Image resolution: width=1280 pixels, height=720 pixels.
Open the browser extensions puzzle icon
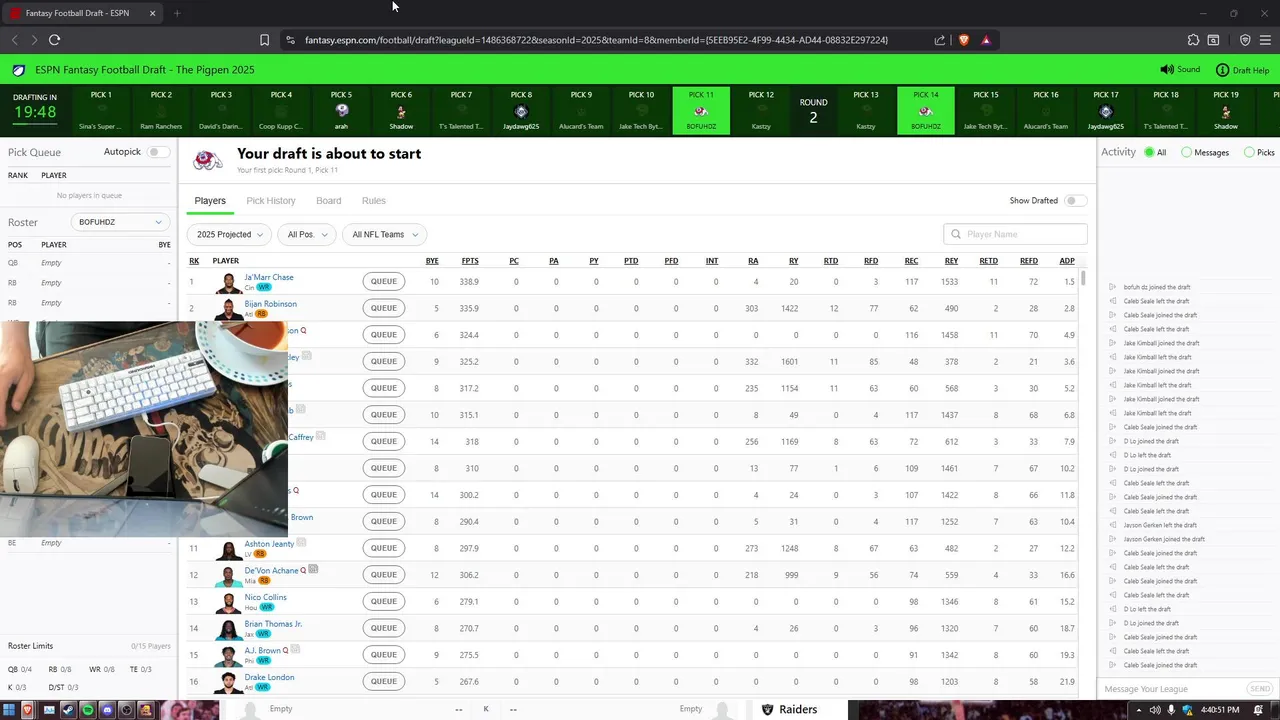(1193, 40)
